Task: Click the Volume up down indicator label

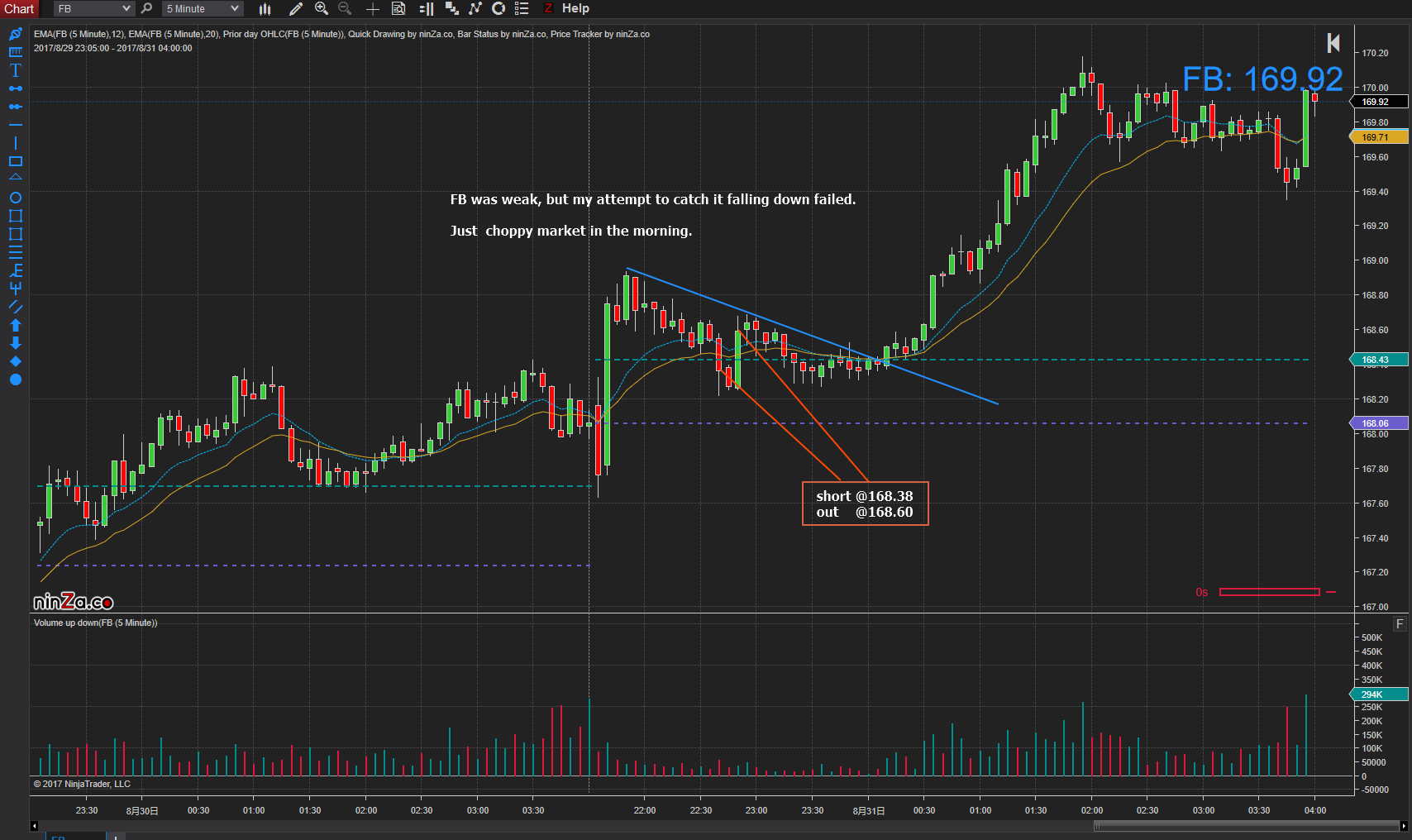Action: 95,623
